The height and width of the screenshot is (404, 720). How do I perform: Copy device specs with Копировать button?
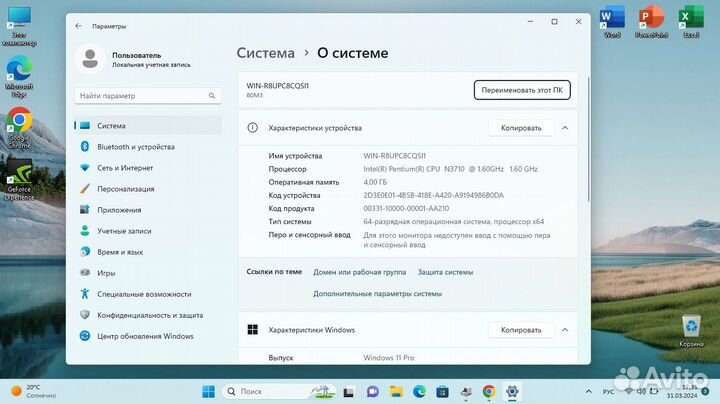[x=521, y=128]
